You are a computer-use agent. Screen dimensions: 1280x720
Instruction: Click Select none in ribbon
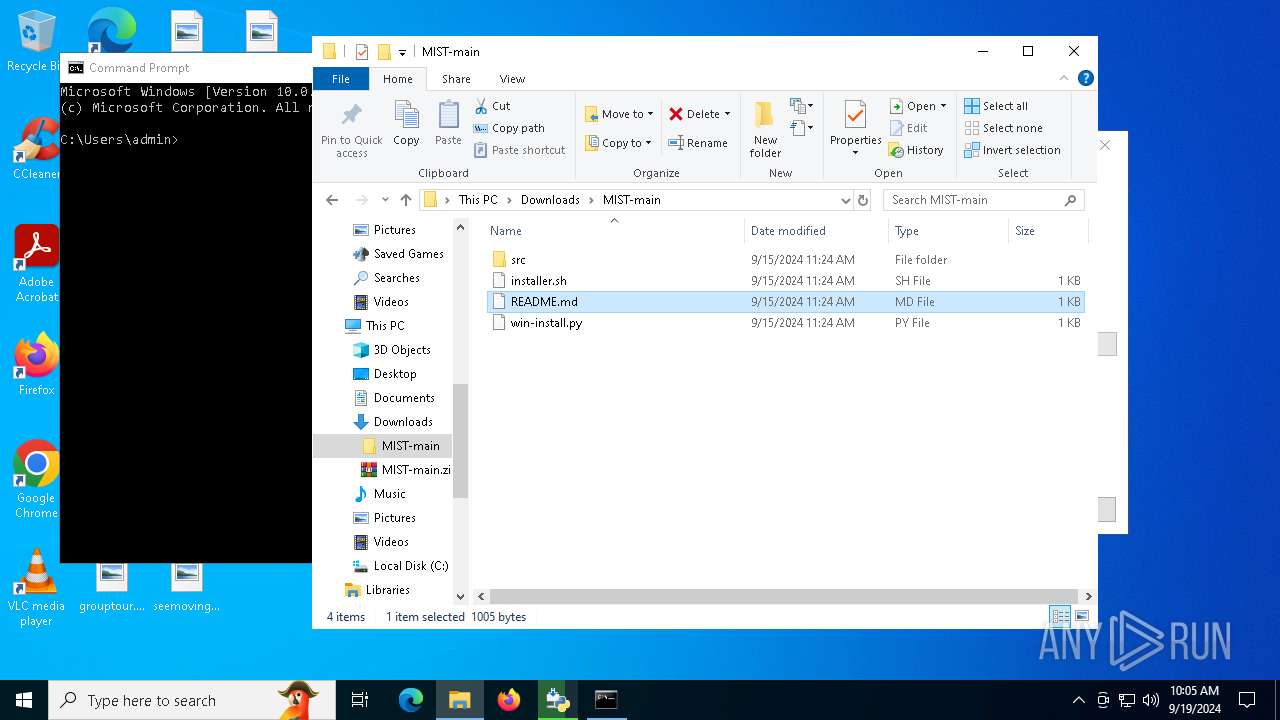pyautogui.click(x=1003, y=128)
